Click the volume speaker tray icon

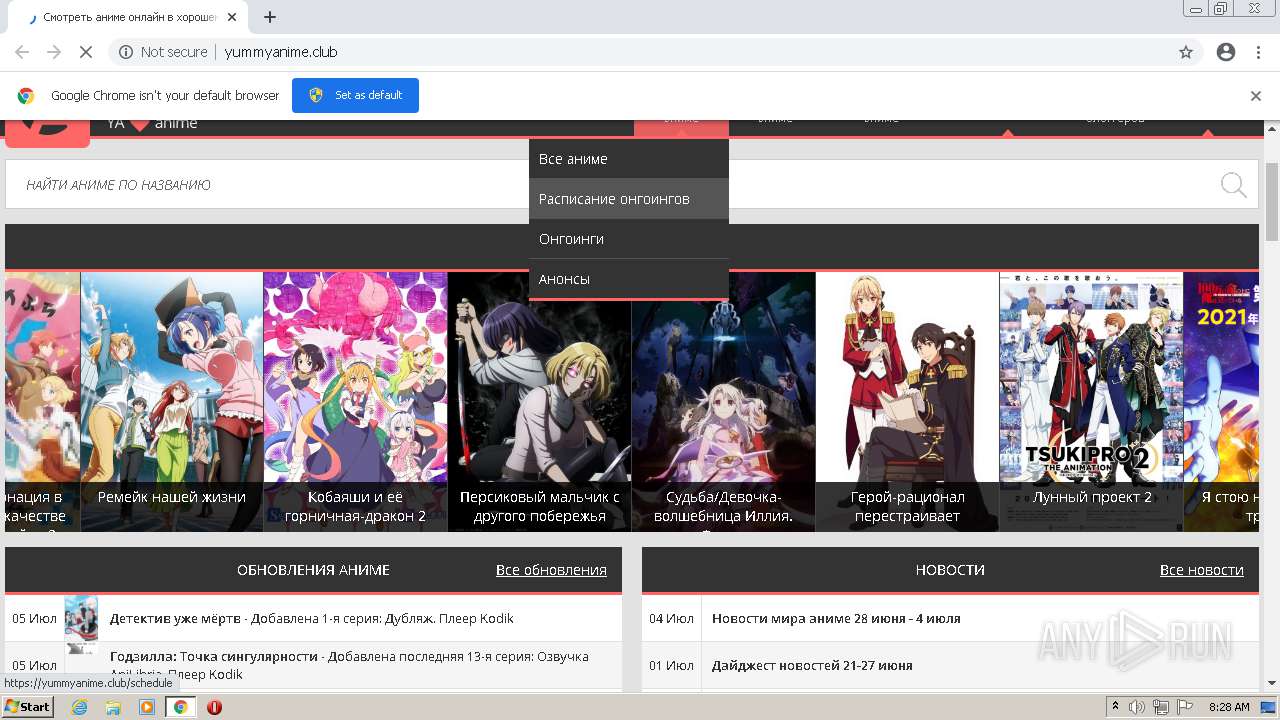click(1138, 707)
